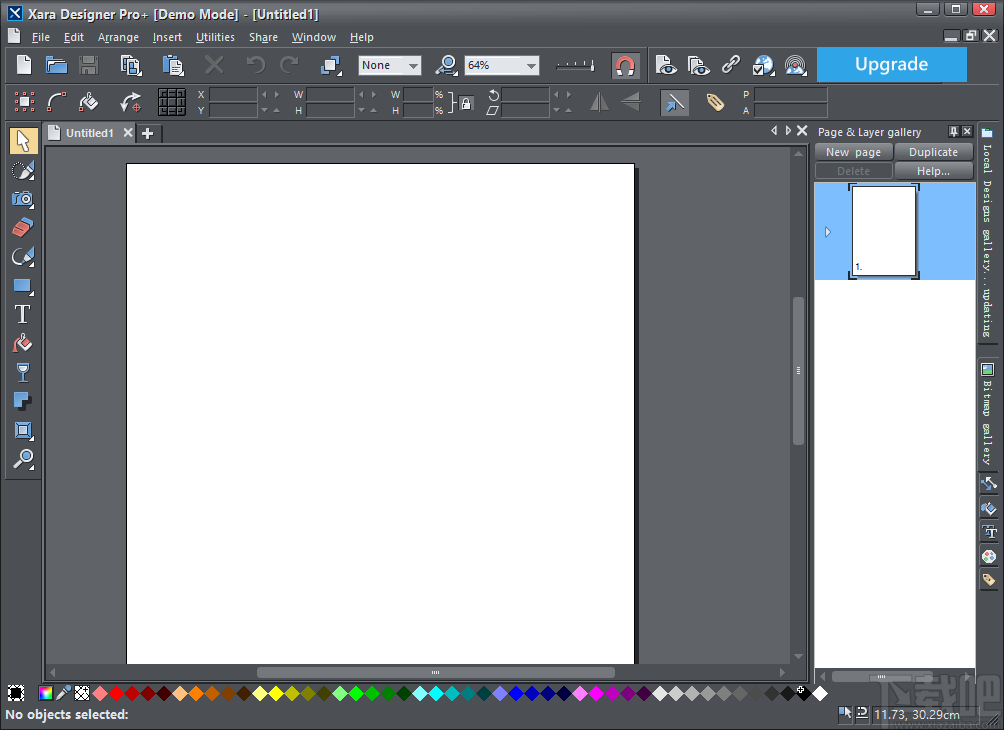Select the Rectangle tool
Viewport: 1004px width, 730px height.
pos(23,286)
